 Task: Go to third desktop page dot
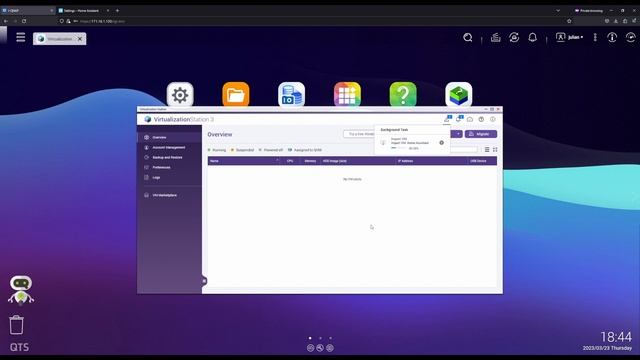pyautogui.click(x=331, y=338)
